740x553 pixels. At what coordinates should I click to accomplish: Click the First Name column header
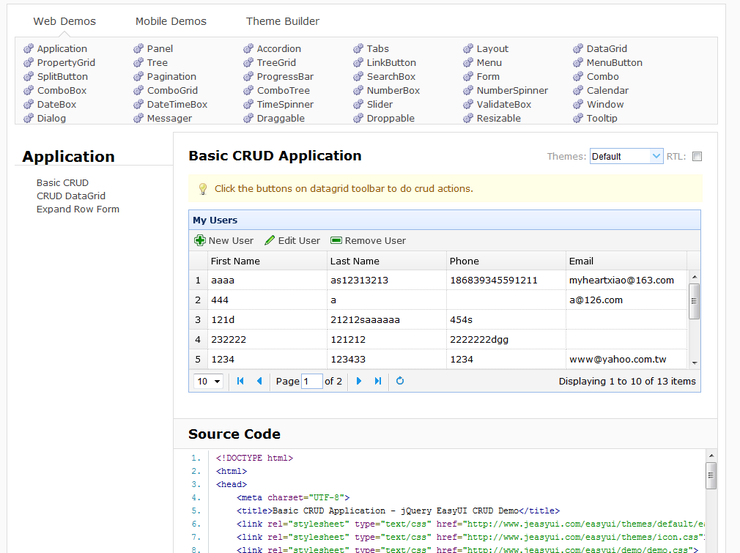point(267,261)
